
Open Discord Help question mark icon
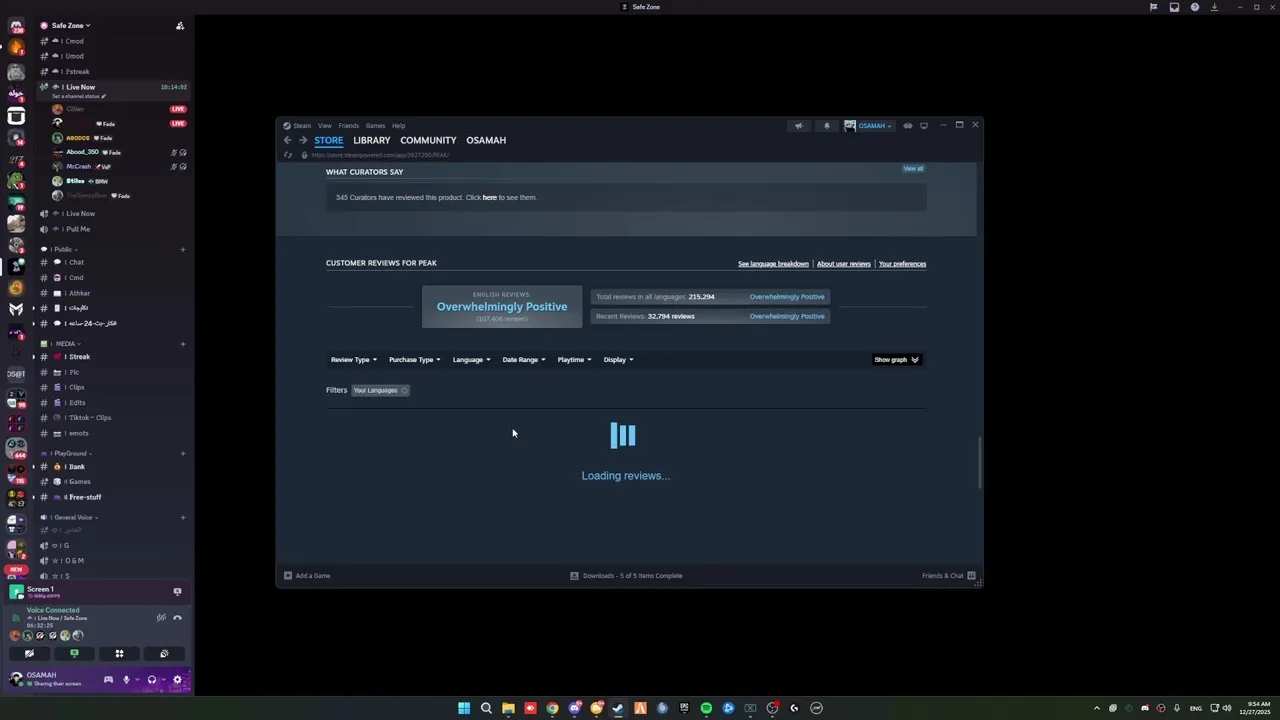point(1194,7)
